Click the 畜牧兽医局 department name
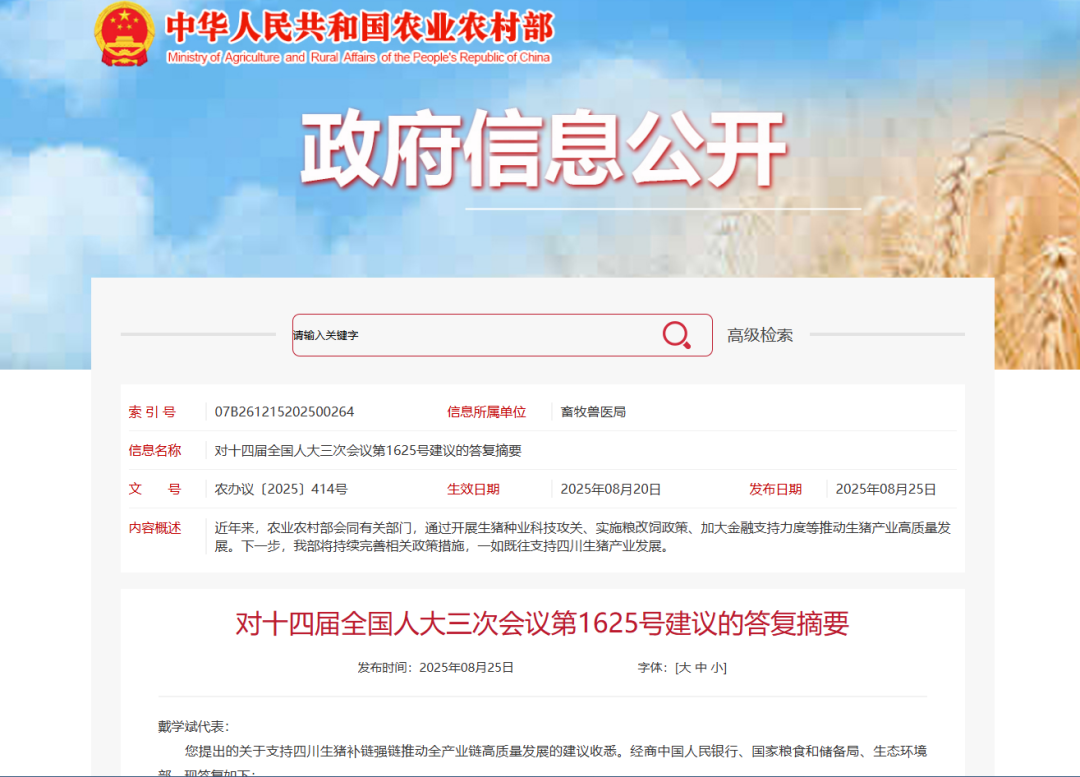Image resolution: width=1080 pixels, height=777 pixels. [593, 412]
